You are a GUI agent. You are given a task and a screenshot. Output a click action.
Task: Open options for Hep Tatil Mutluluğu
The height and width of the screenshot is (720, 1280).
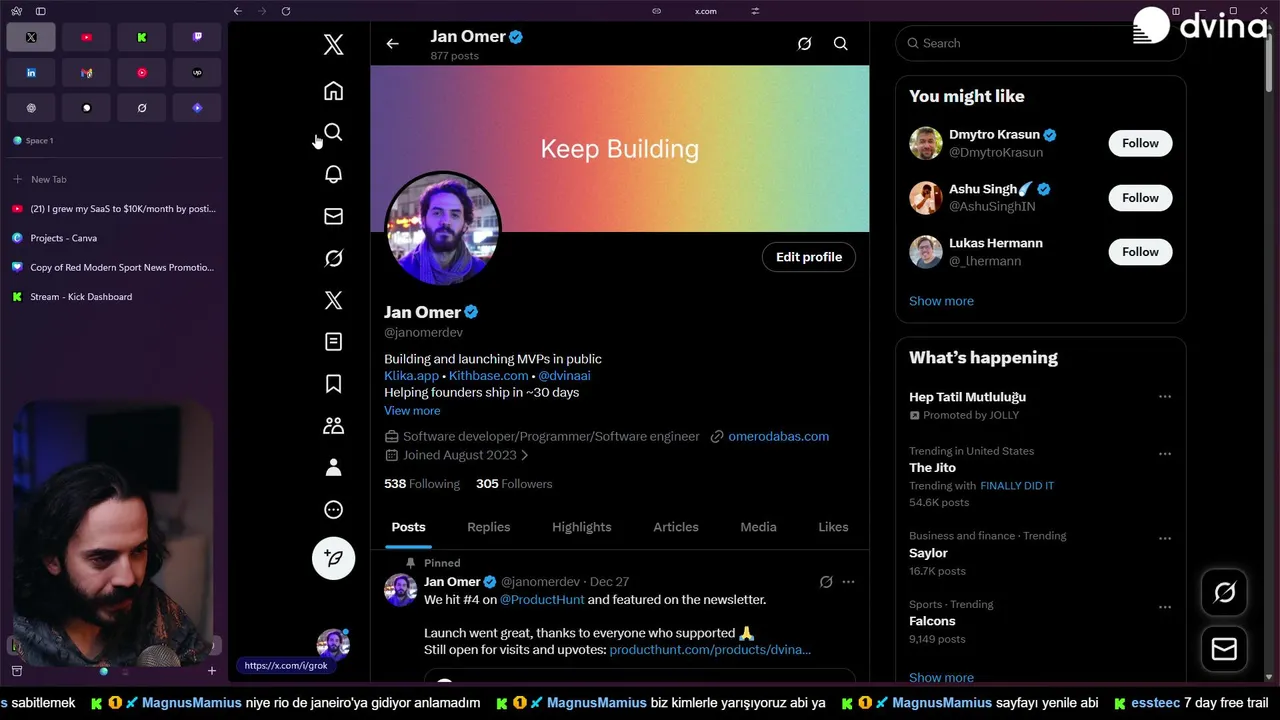(x=1165, y=397)
